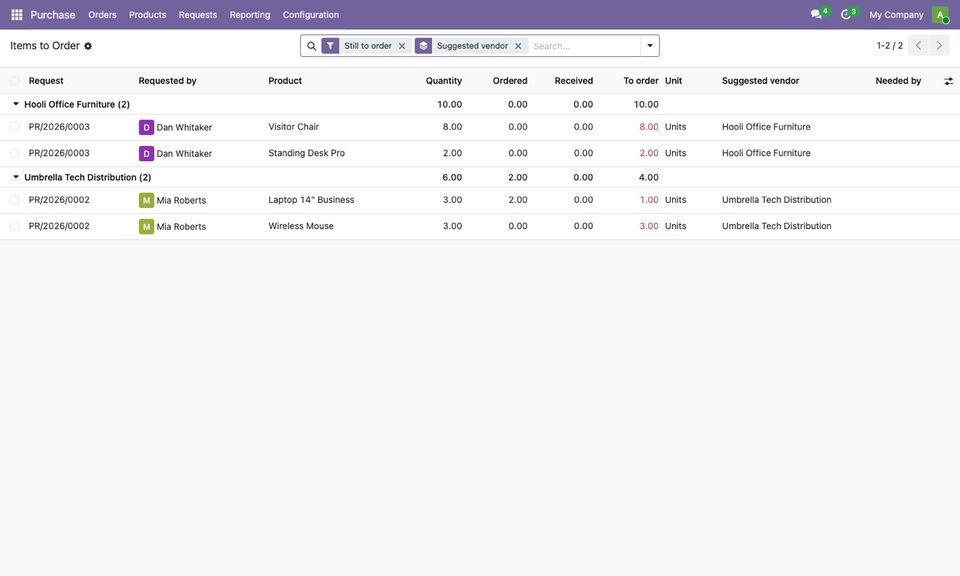
Task: Click the To order column header
Action: (641, 81)
